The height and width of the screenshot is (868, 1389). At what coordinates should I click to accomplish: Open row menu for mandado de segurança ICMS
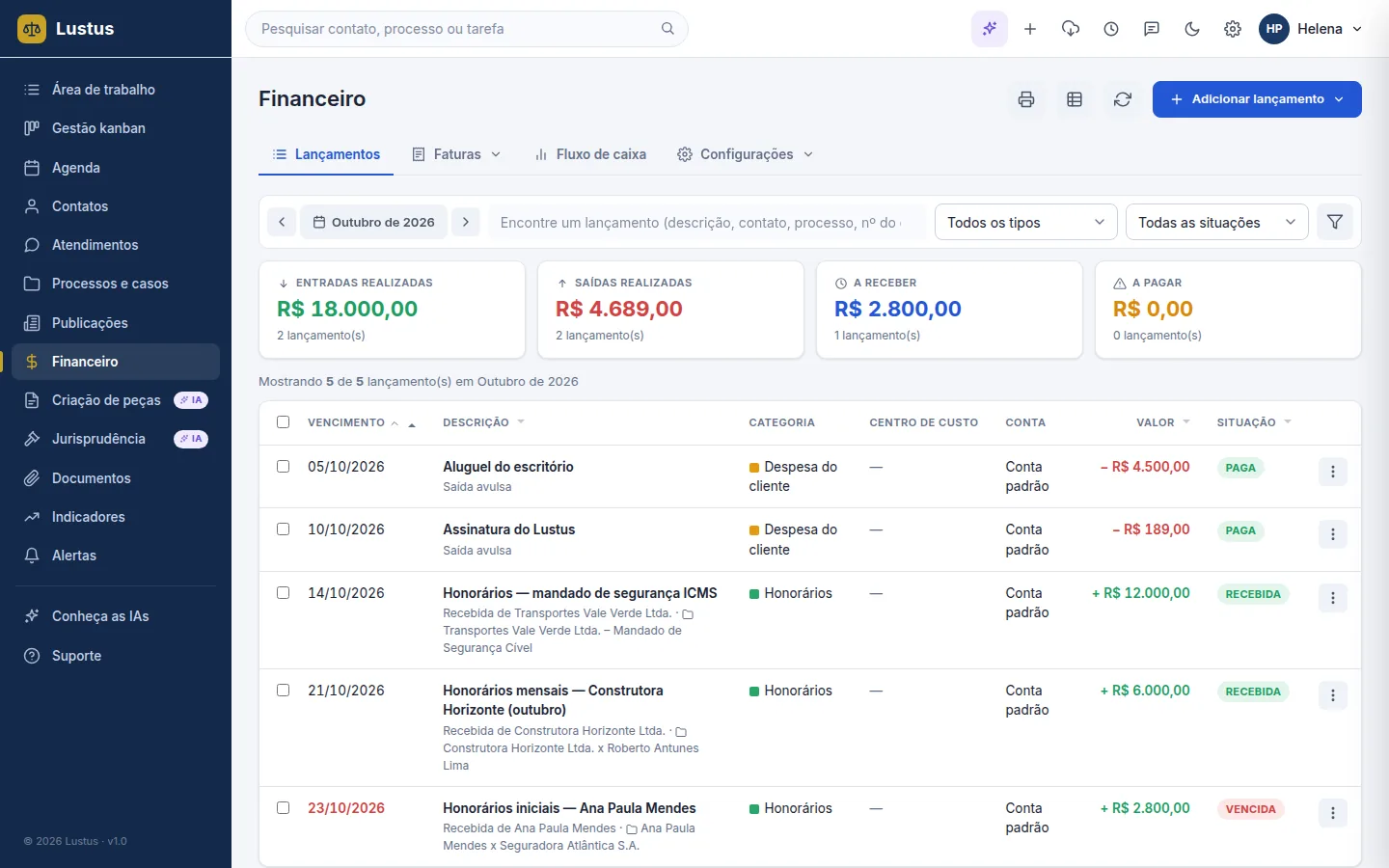coord(1333,598)
